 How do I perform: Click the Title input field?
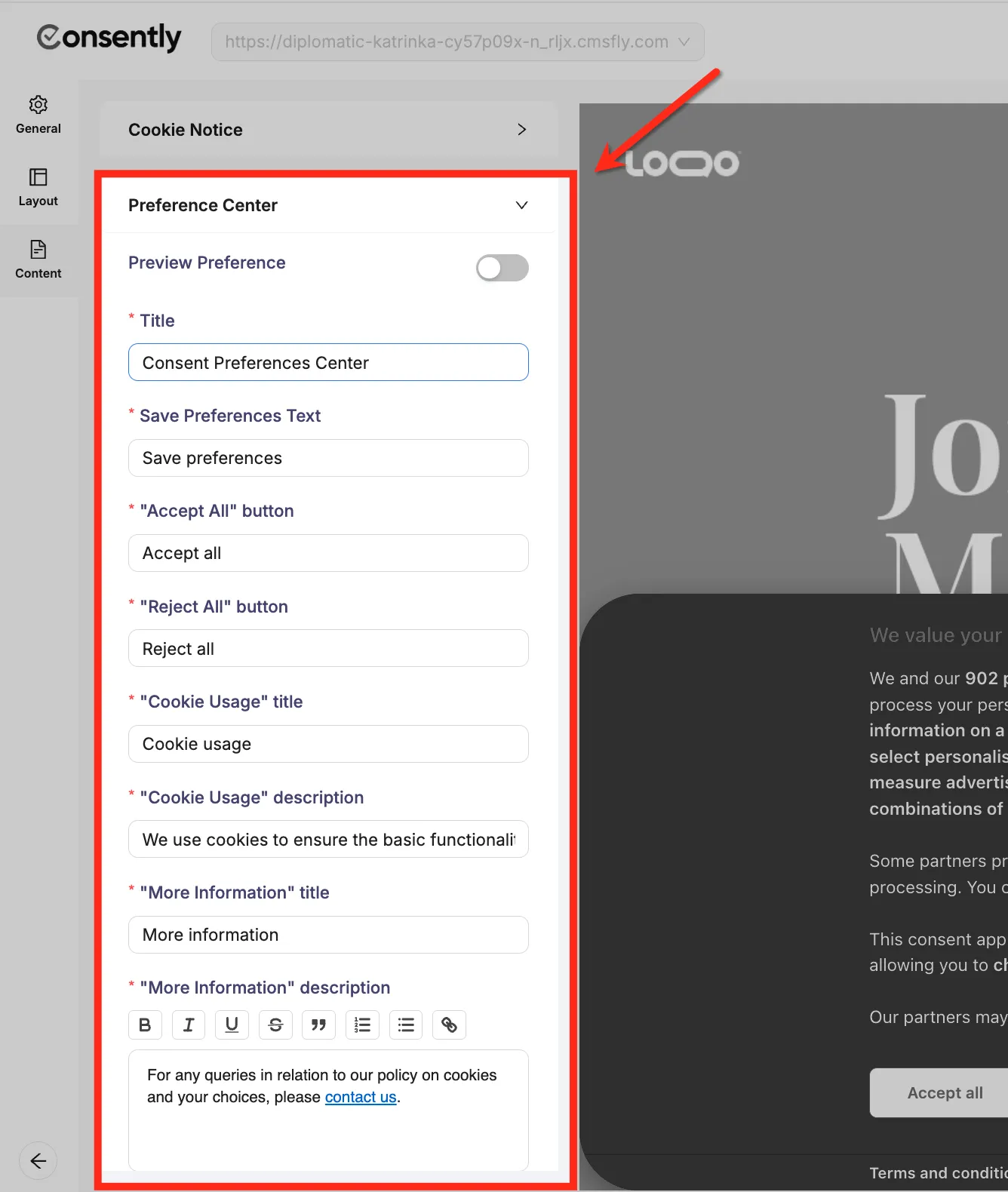pyautogui.click(x=328, y=363)
